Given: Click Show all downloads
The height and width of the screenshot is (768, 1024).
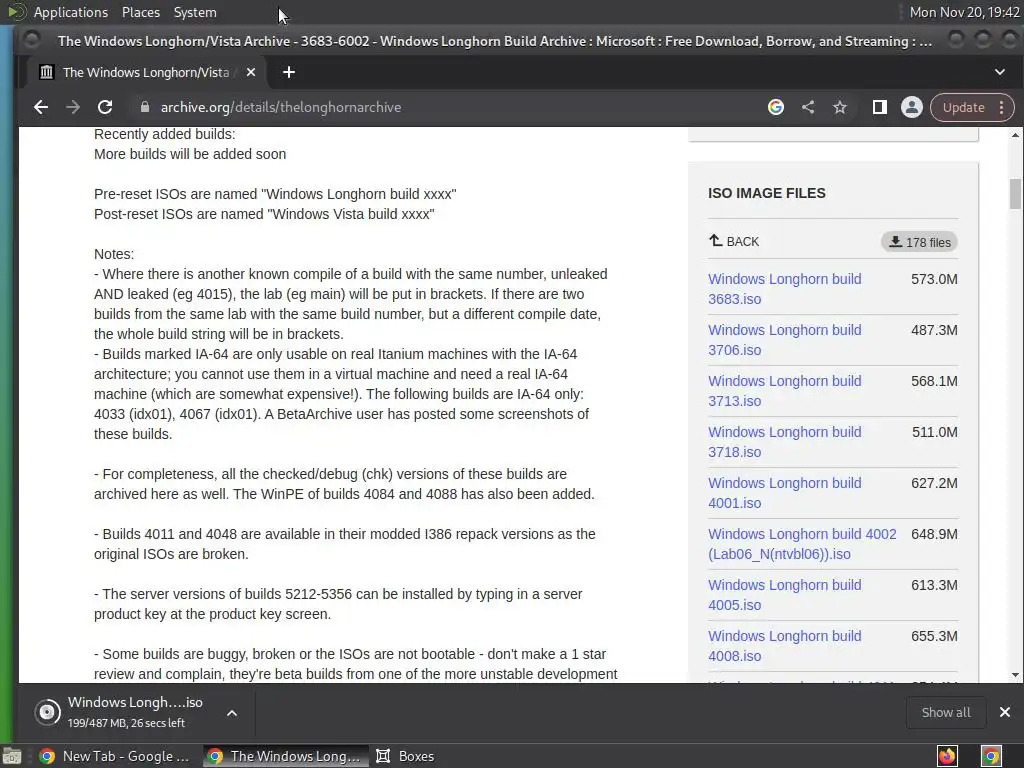Looking at the screenshot, I should pyautogui.click(x=946, y=712).
